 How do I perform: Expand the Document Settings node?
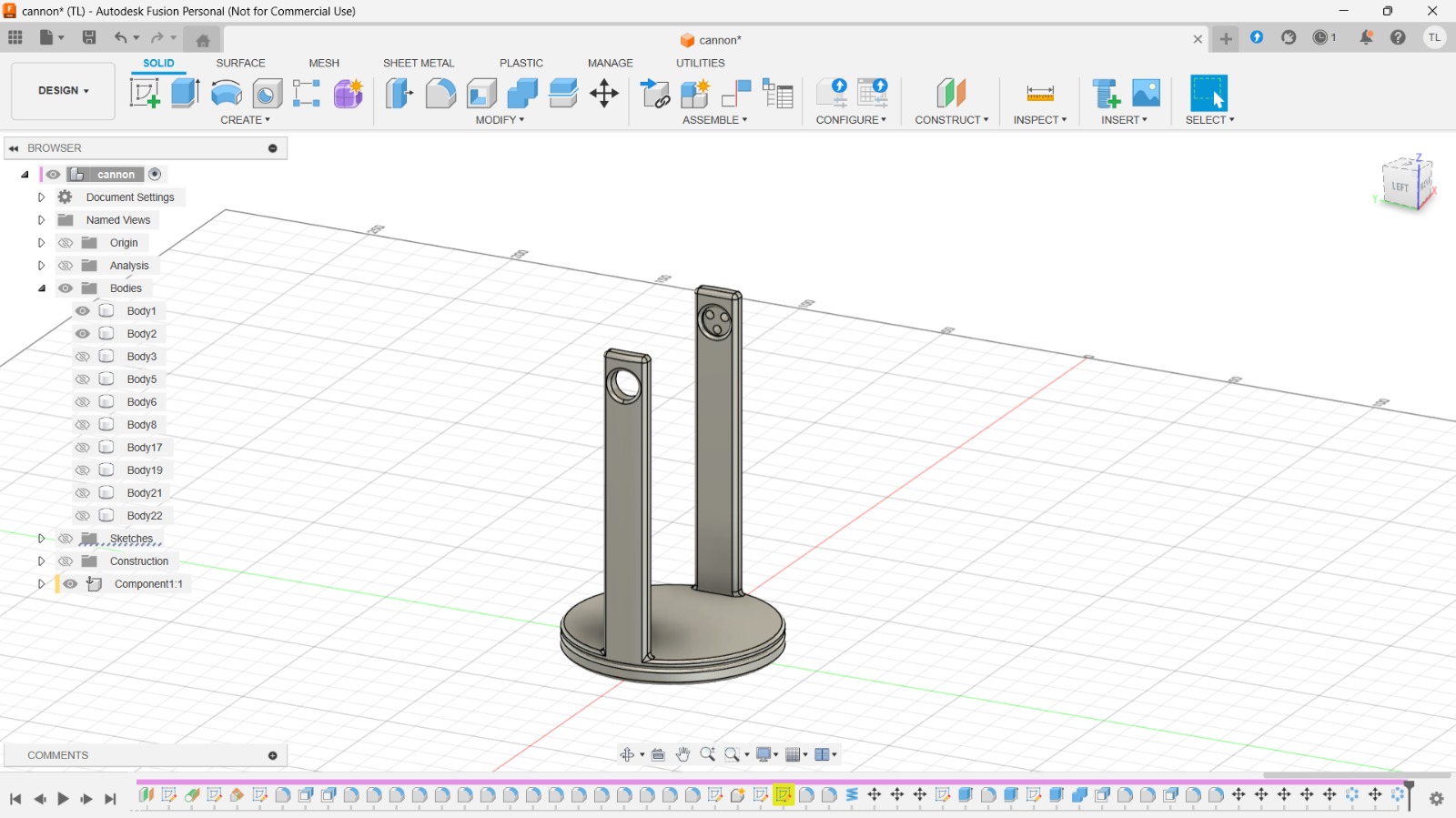(41, 197)
